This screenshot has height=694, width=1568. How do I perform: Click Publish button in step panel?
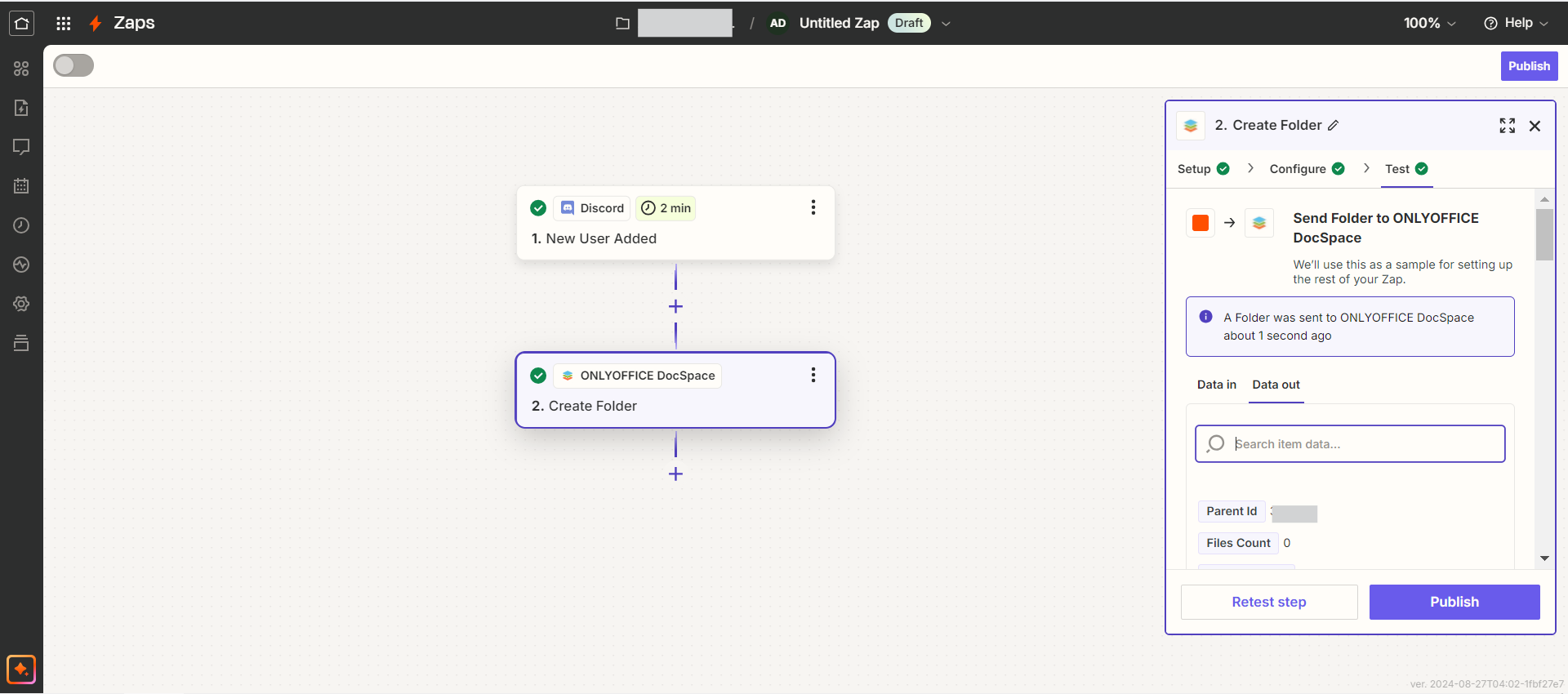point(1454,602)
